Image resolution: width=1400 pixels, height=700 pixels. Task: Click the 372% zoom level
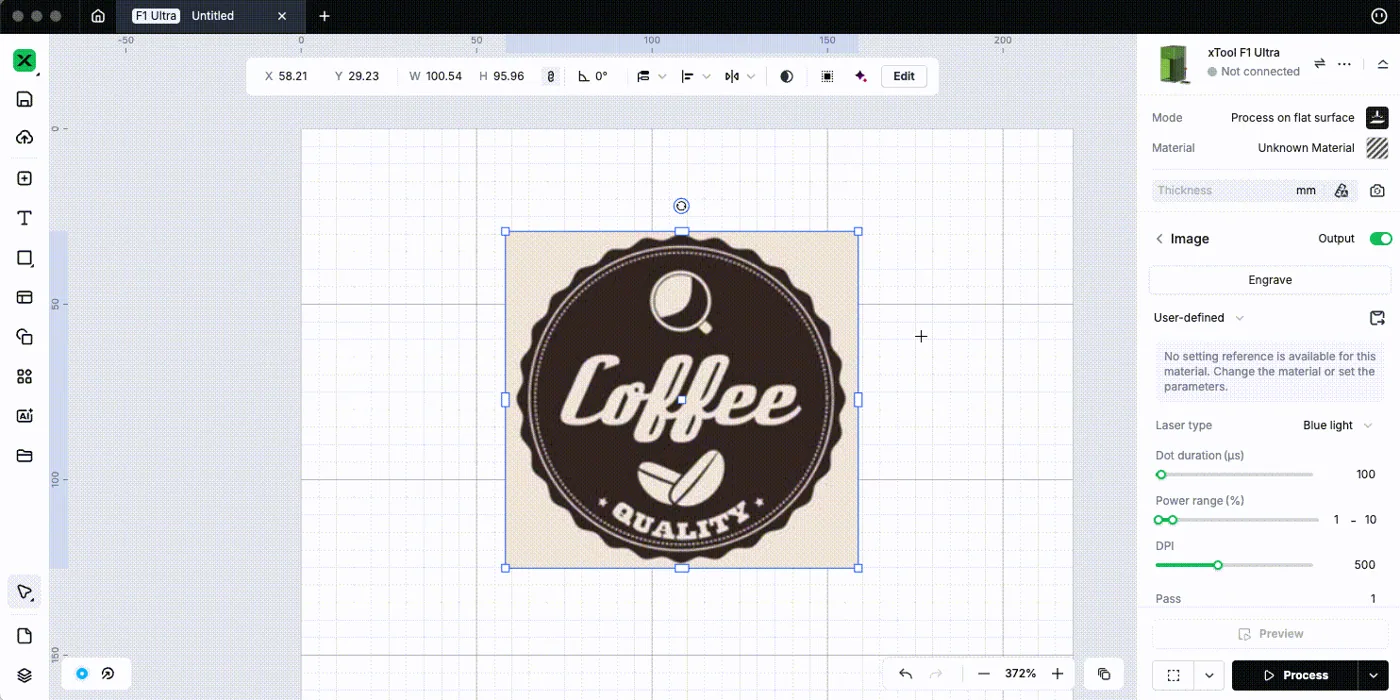coord(1020,674)
